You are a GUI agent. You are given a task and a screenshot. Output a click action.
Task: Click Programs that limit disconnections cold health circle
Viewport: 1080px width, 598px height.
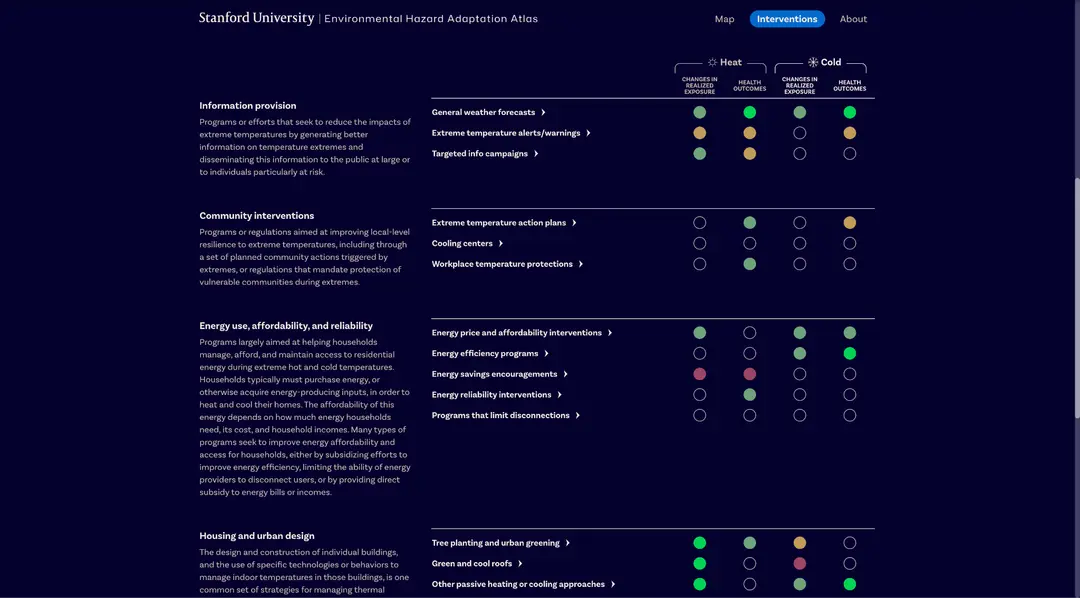849,415
